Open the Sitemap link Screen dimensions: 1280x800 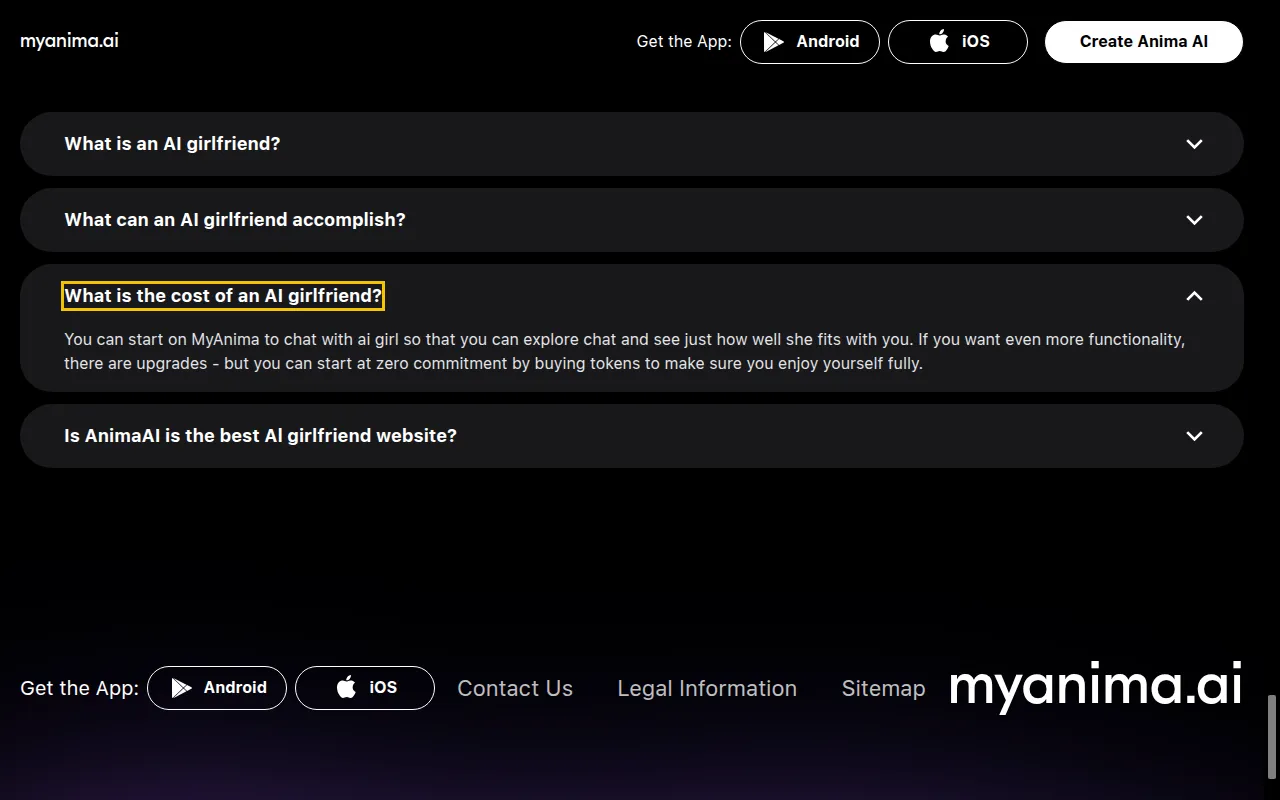(884, 688)
